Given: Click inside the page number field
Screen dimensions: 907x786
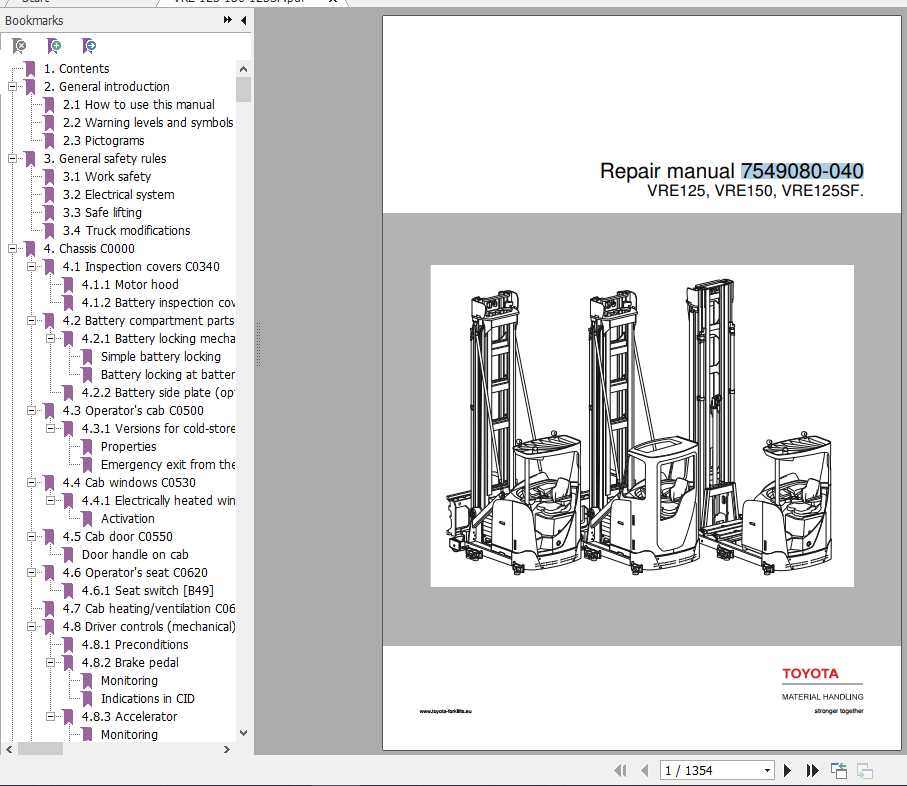Looking at the screenshot, I should pos(700,770).
